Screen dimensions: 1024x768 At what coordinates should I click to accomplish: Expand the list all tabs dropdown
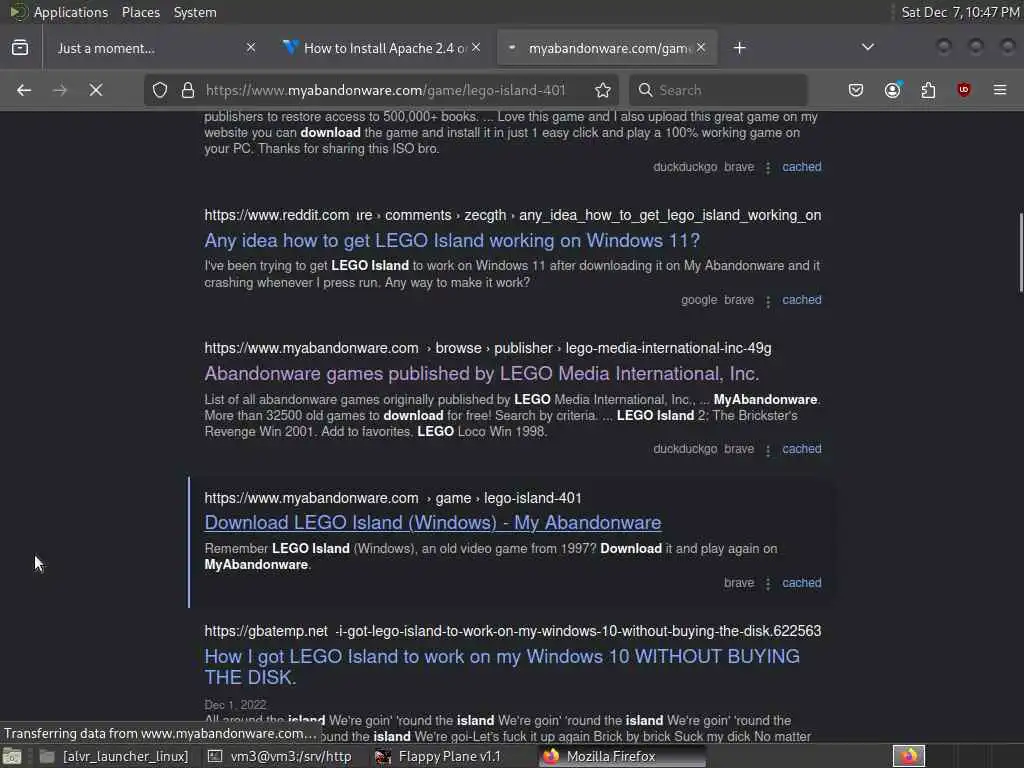click(867, 48)
